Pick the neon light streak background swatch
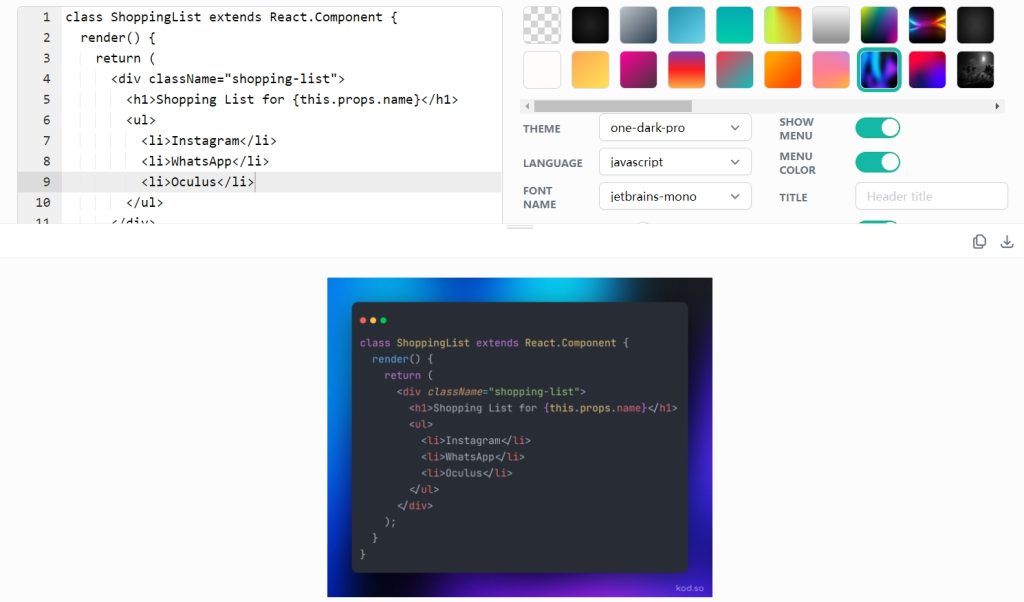 point(927,25)
